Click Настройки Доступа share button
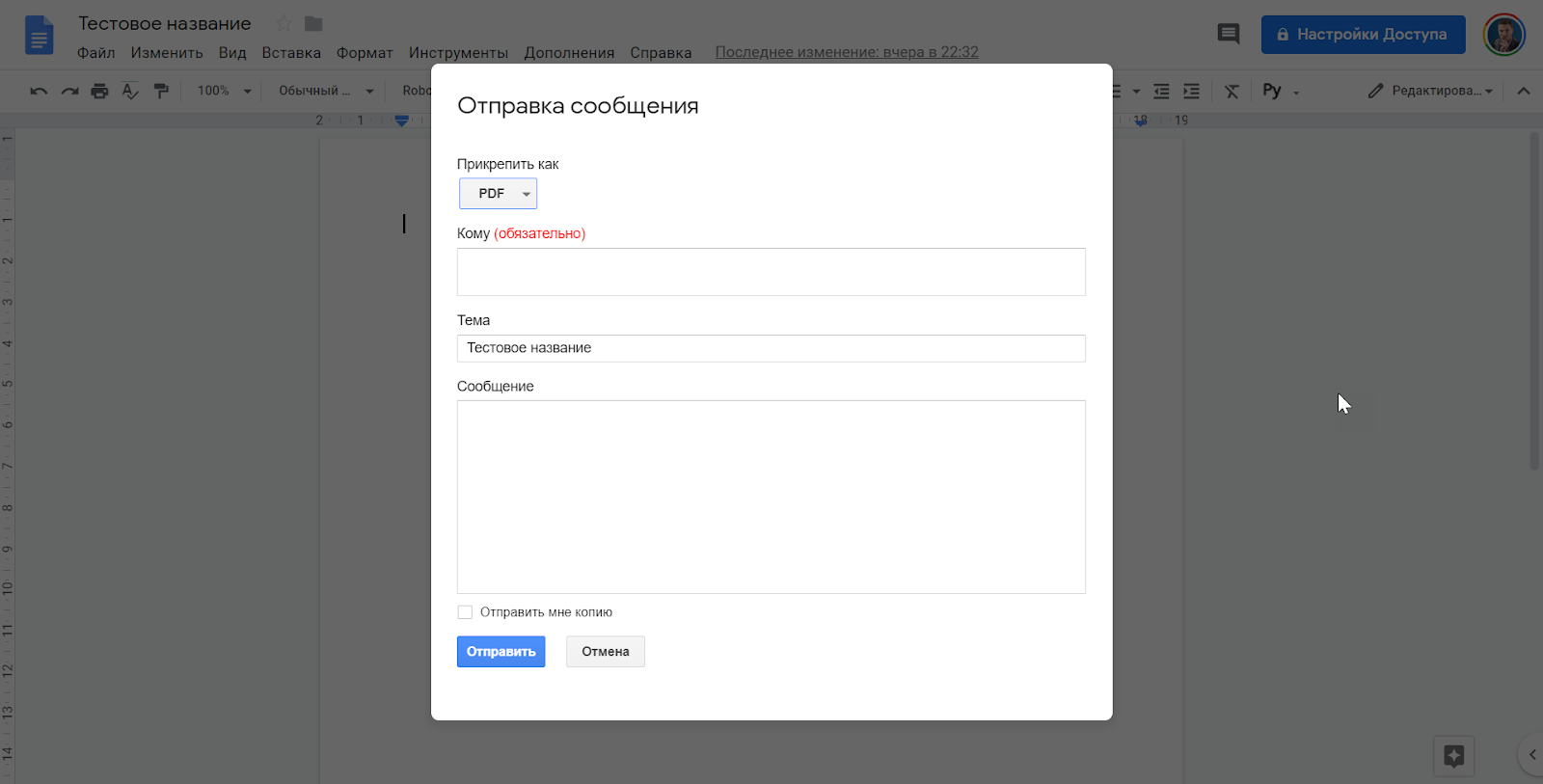Image resolution: width=1543 pixels, height=784 pixels. click(1363, 35)
